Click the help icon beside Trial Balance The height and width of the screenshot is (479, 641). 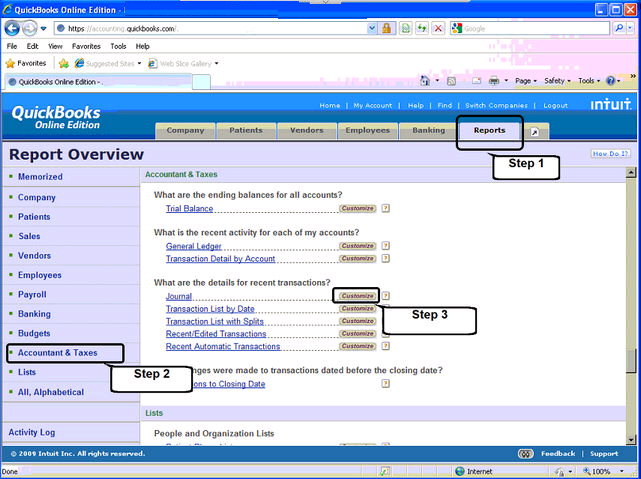pos(385,208)
